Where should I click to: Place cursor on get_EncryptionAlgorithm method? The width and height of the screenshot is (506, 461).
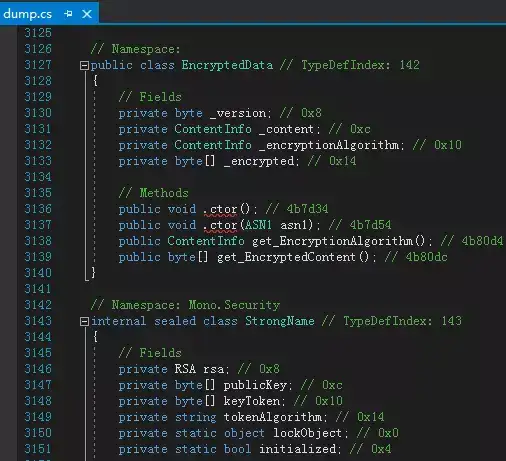[332, 241]
